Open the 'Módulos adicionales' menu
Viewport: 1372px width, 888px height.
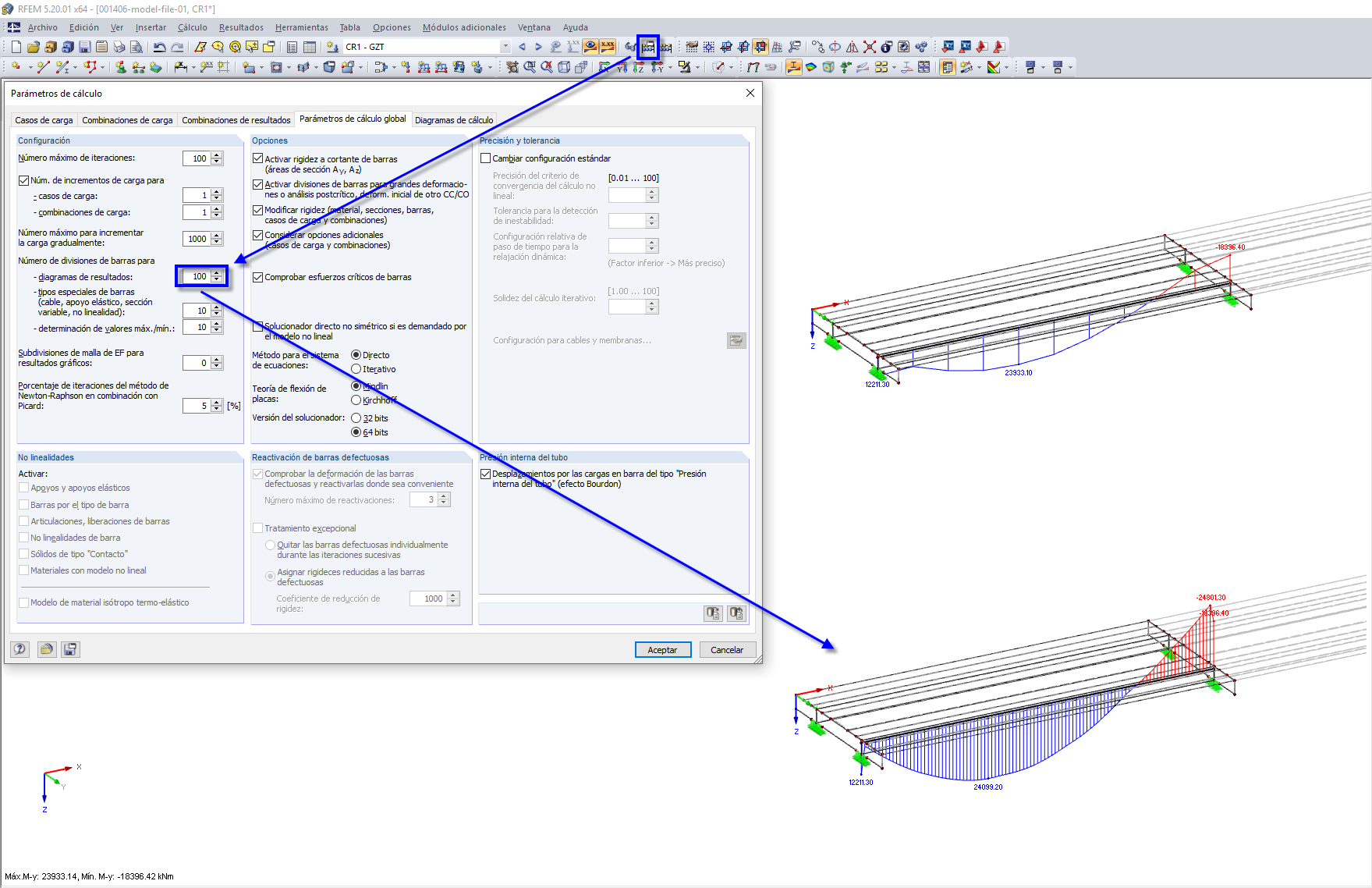tap(464, 27)
